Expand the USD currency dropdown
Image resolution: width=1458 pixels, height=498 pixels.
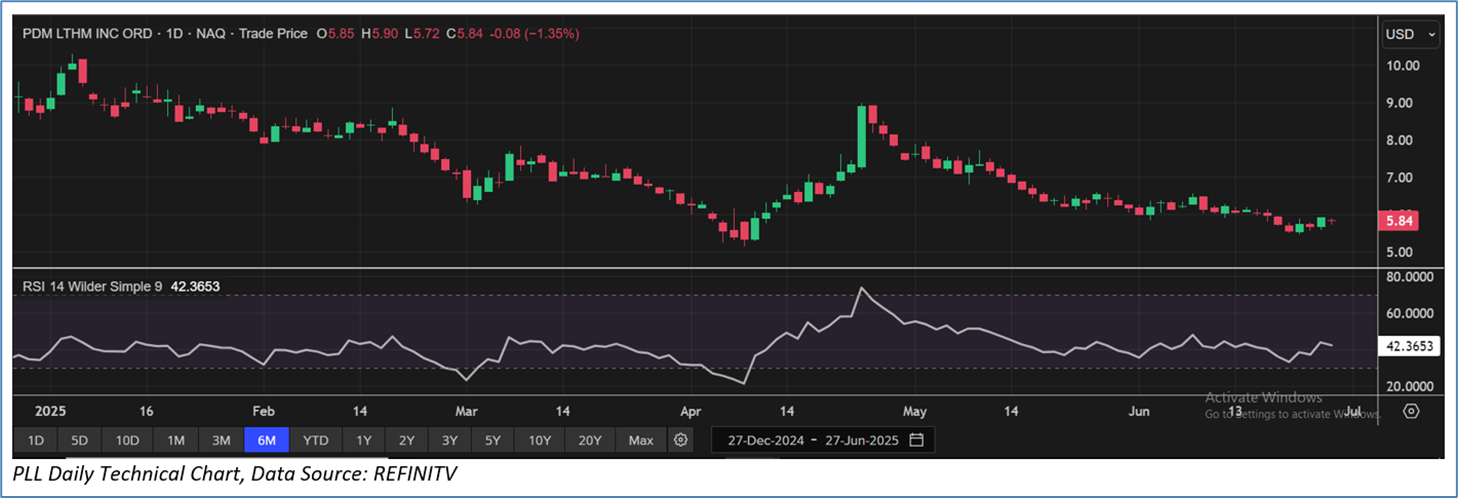tap(1410, 34)
